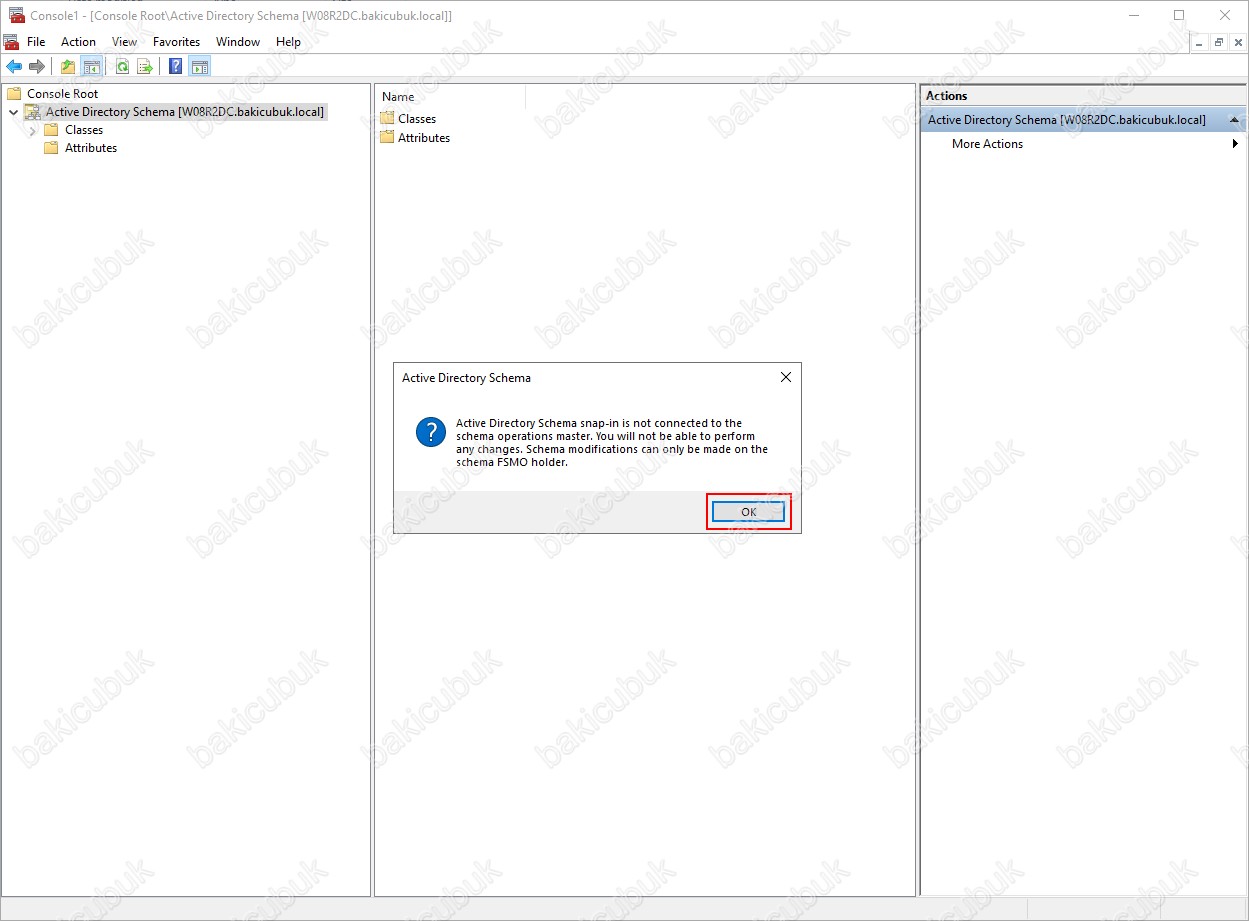The image size is (1249, 921).
Task: Open the View menu
Action: [124, 42]
